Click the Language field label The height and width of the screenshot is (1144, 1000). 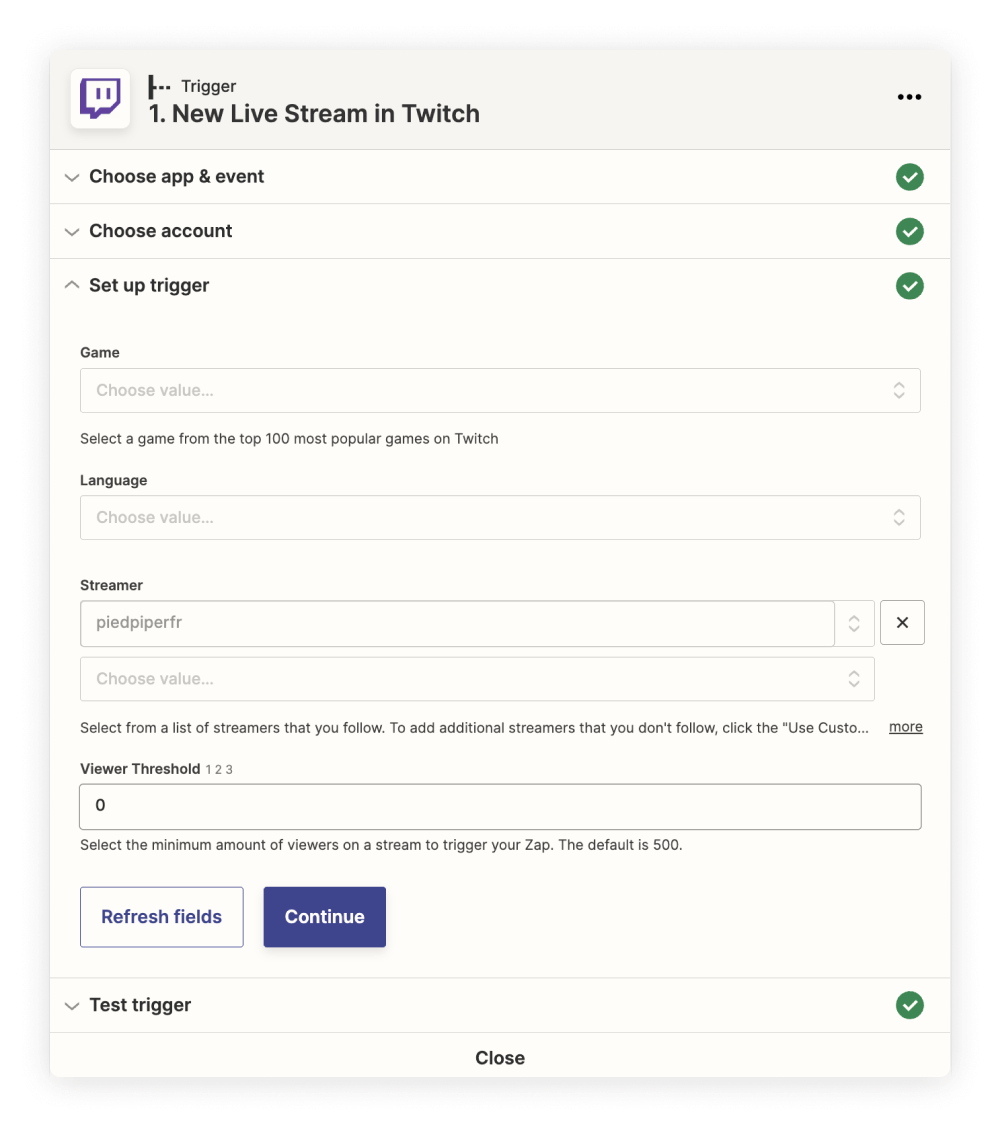(x=114, y=480)
